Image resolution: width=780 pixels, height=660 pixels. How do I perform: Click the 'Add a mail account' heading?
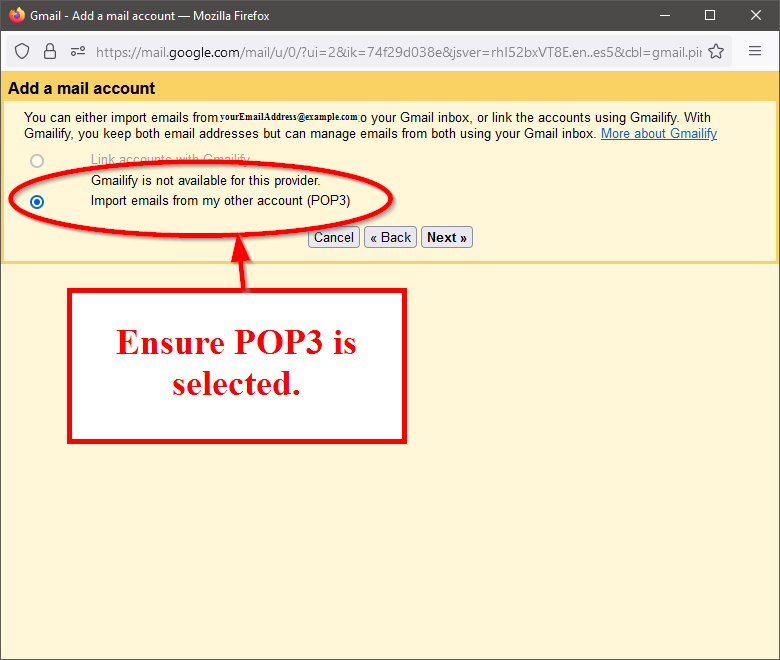[82, 88]
